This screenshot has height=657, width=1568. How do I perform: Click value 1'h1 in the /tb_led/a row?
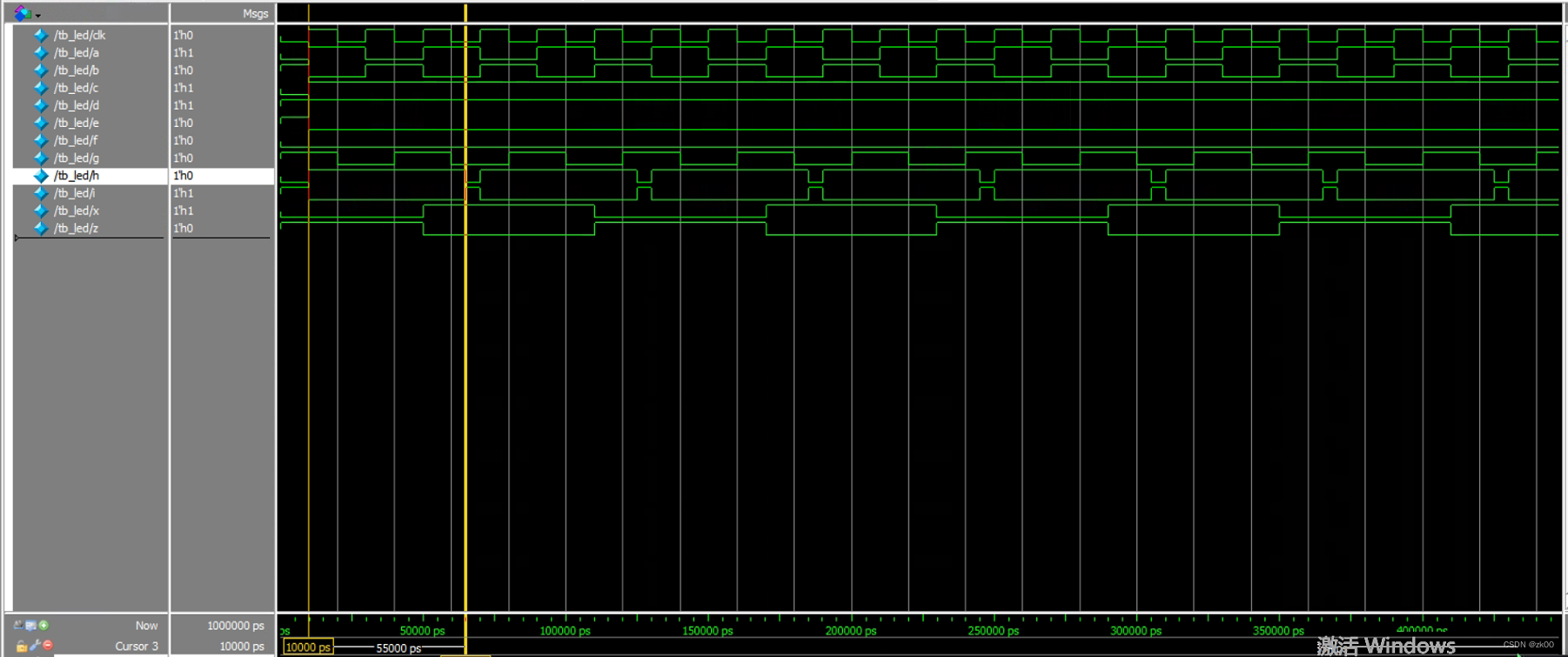184,53
